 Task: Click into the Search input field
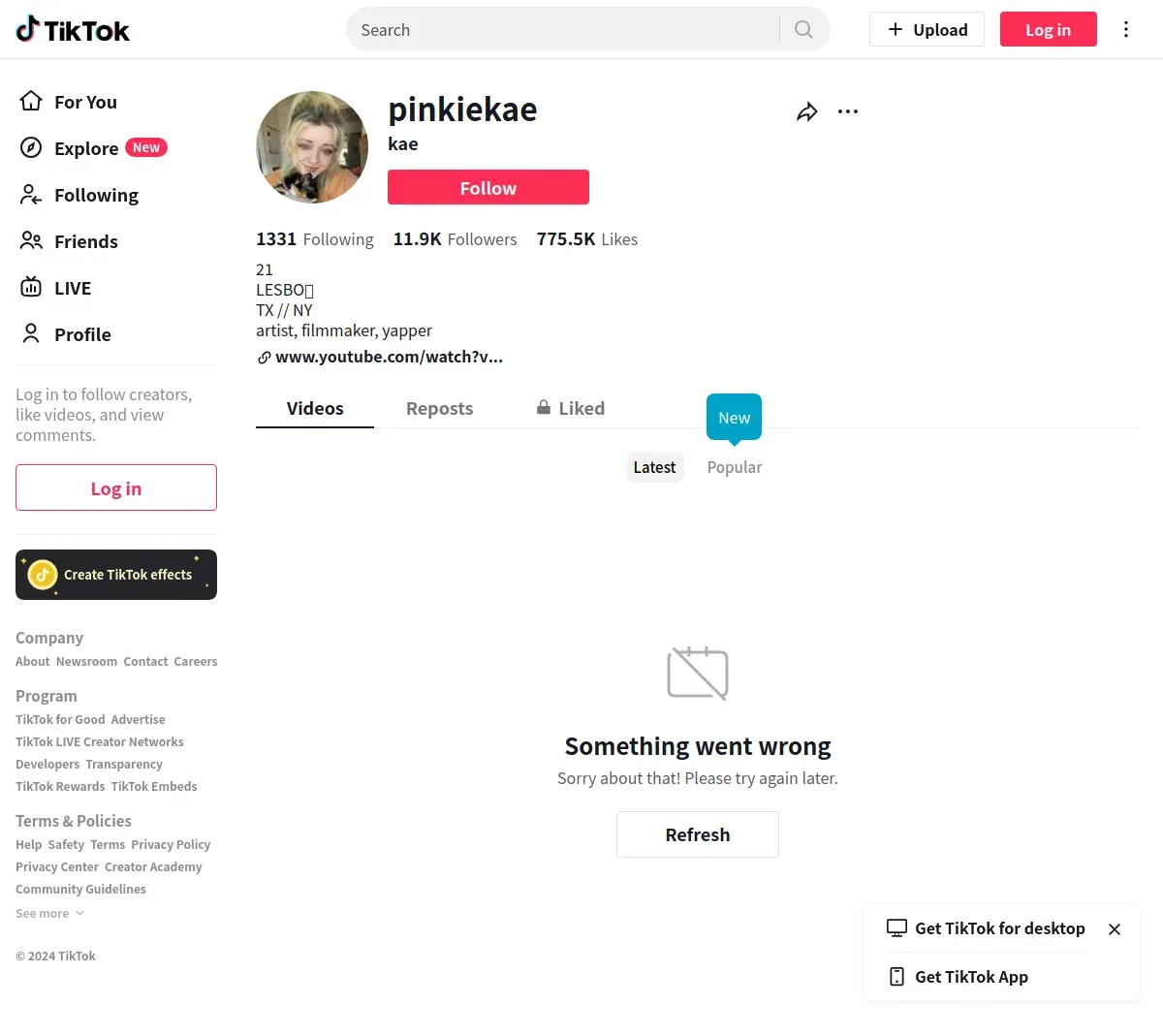[562, 30]
